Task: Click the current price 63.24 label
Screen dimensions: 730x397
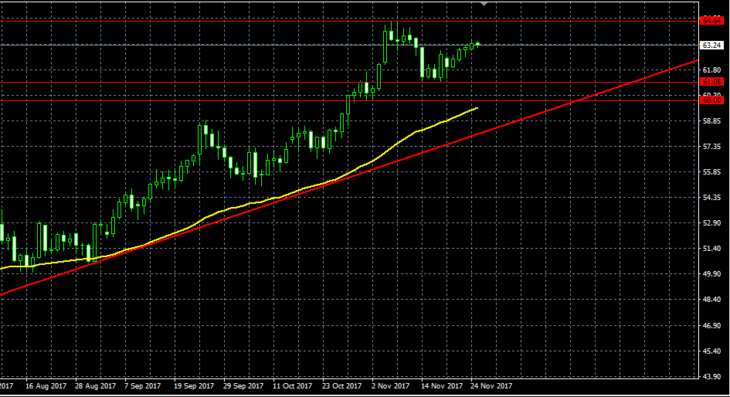Action: (x=712, y=45)
